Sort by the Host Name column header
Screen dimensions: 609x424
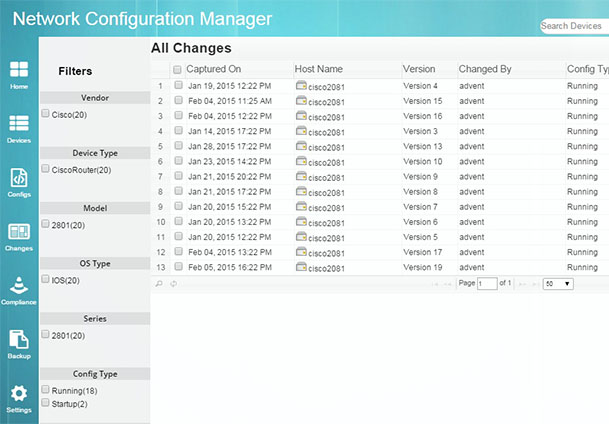tap(319, 69)
